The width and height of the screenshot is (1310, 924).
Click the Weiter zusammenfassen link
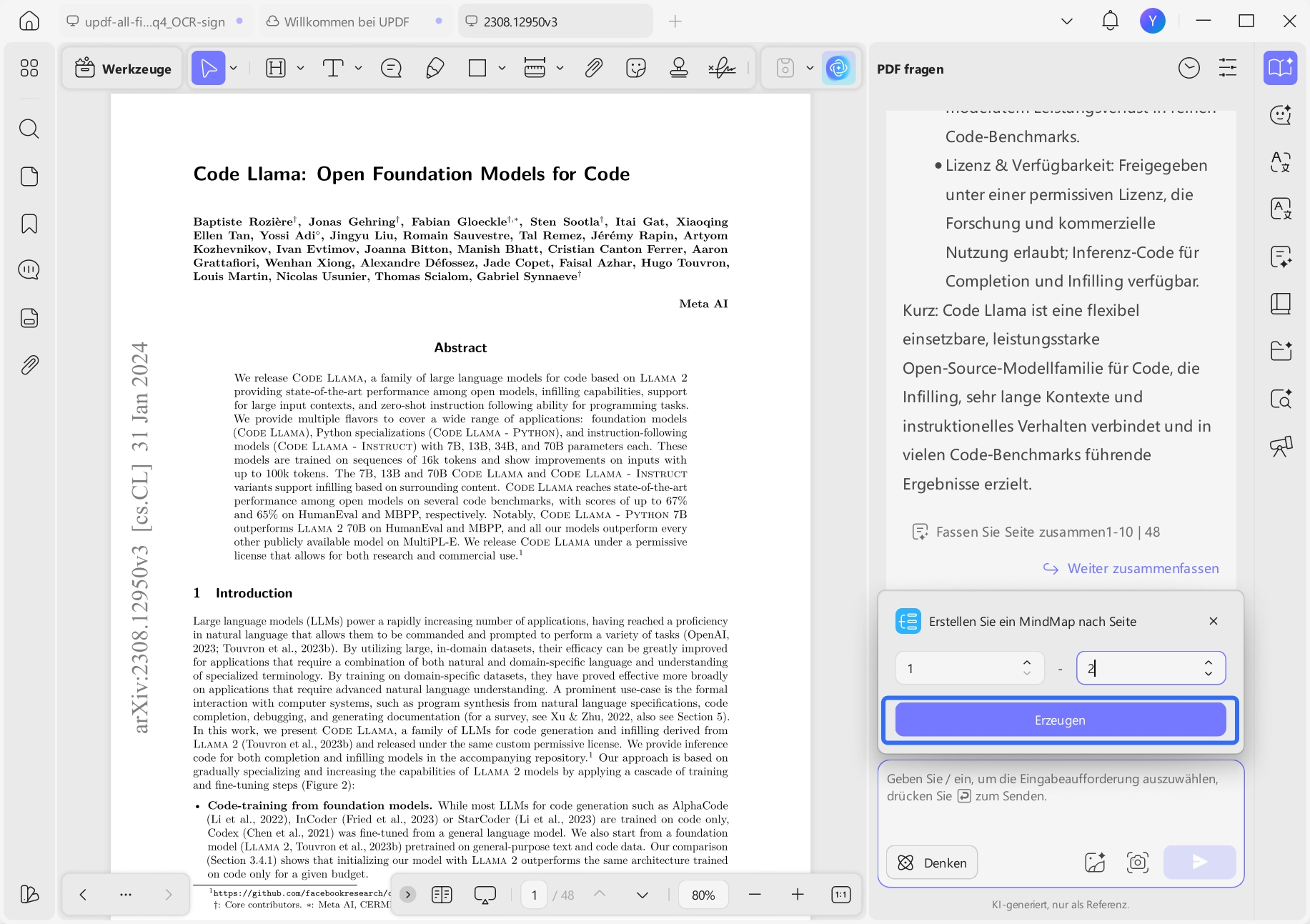[x=1131, y=569]
